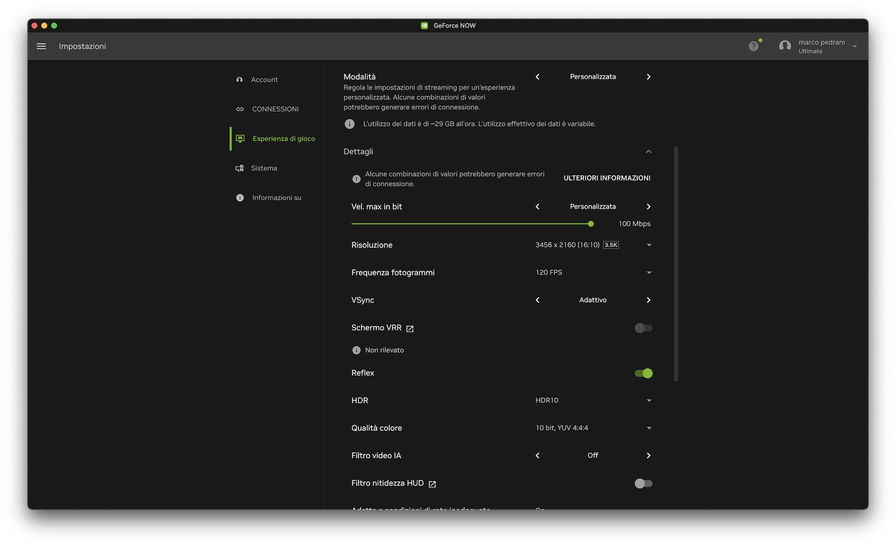The width and height of the screenshot is (896, 546).
Task: Click the user profile avatar icon
Action: (785, 46)
